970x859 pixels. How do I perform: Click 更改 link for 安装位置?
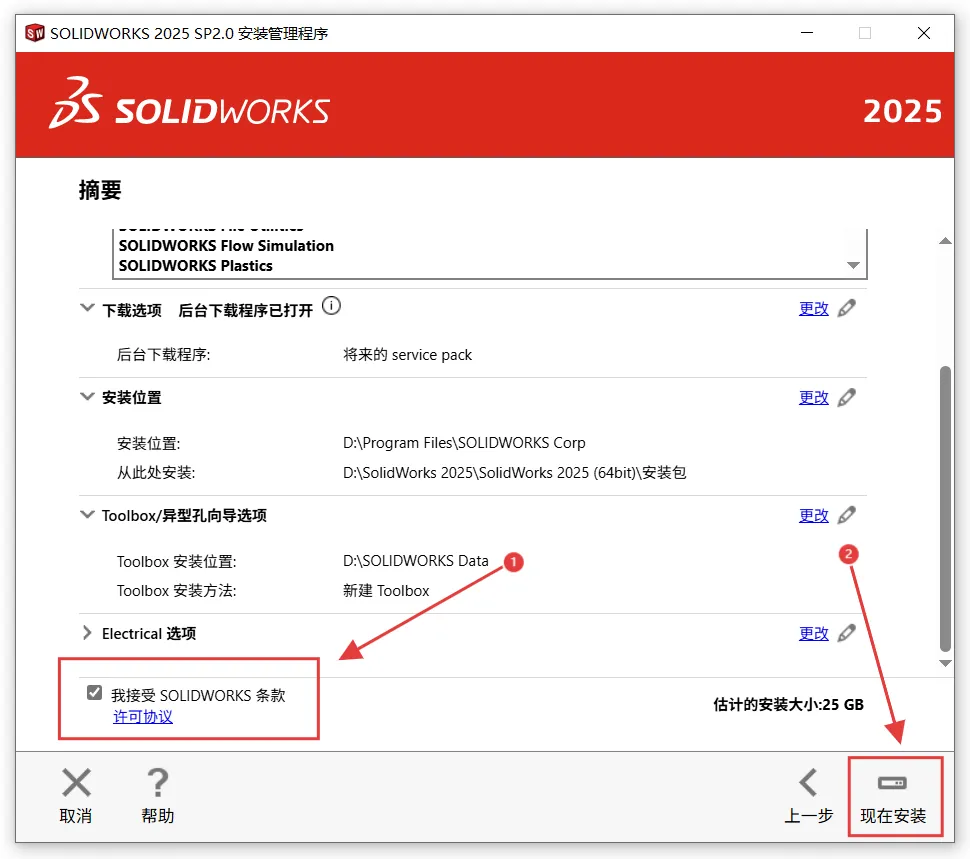tap(813, 398)
